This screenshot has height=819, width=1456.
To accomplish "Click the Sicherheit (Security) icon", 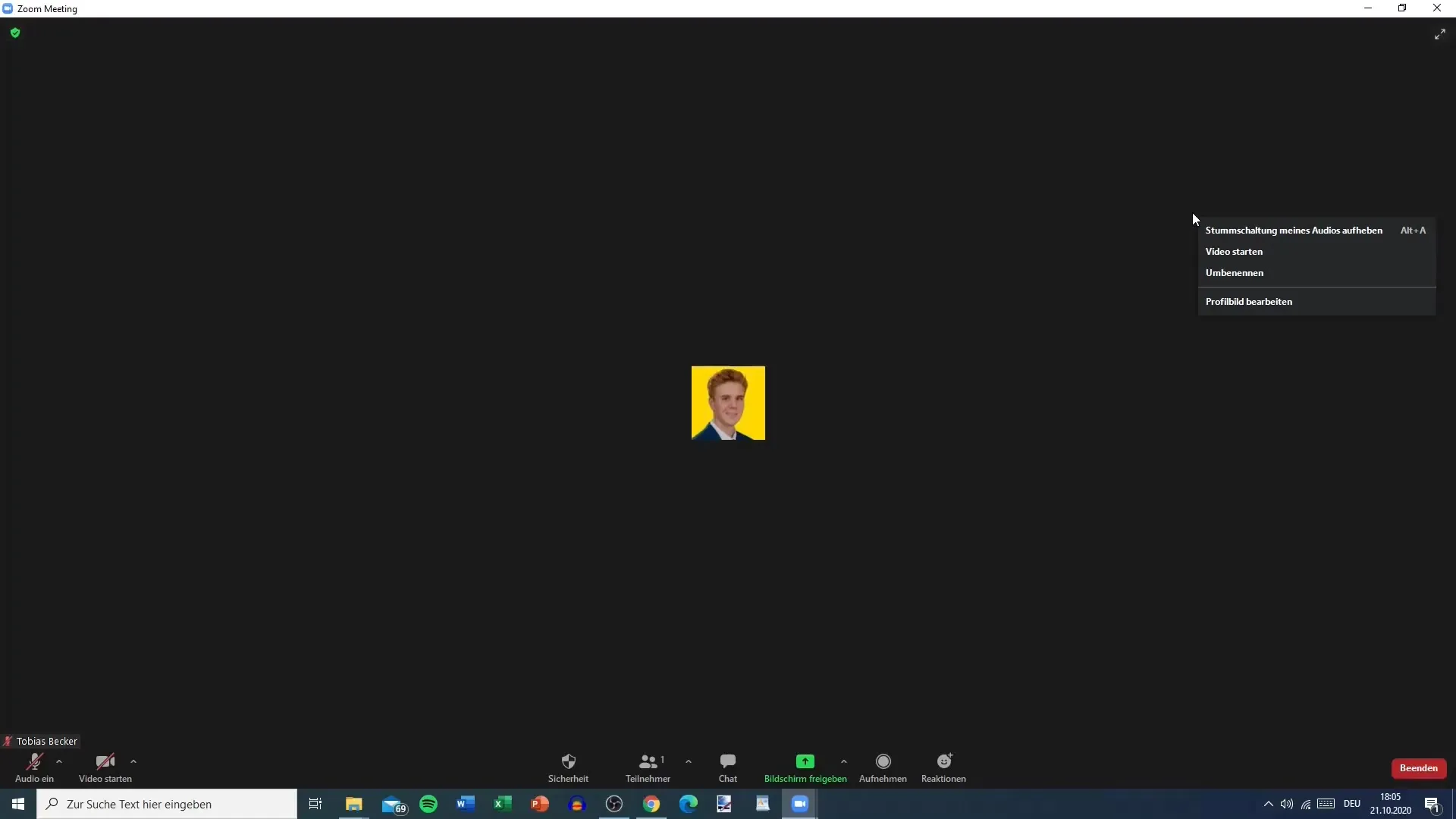I will click(567, 761).
